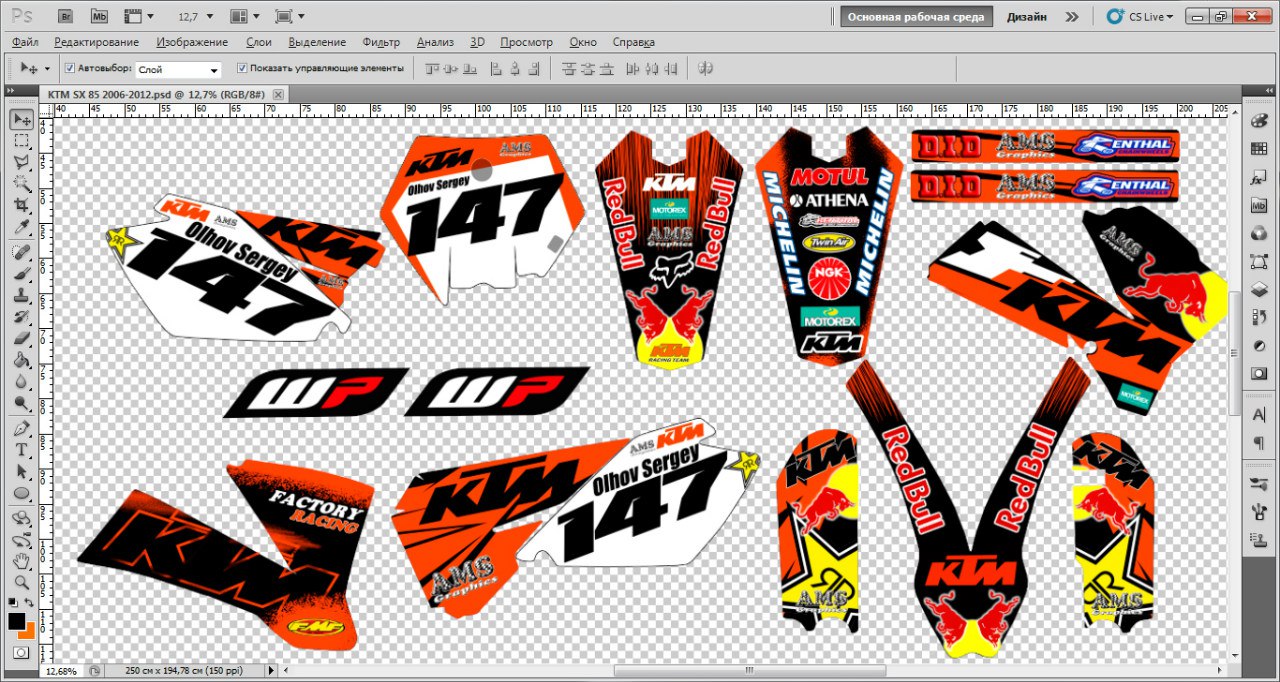Select the Crop tool
Image resolution: width=1280 pixels, height=682 pixels.
point(21,204)
